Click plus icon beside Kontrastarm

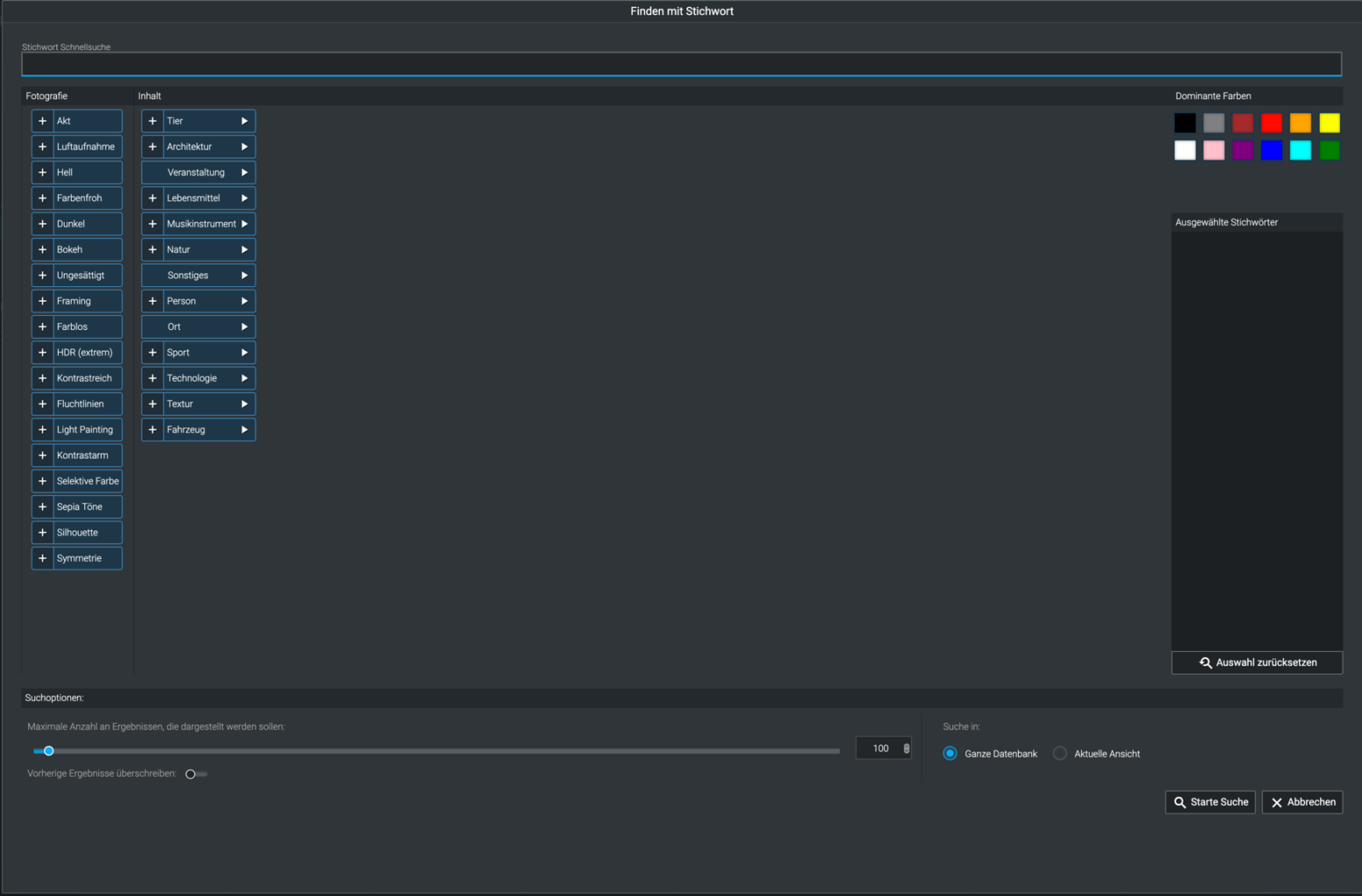tap(42, 455)
